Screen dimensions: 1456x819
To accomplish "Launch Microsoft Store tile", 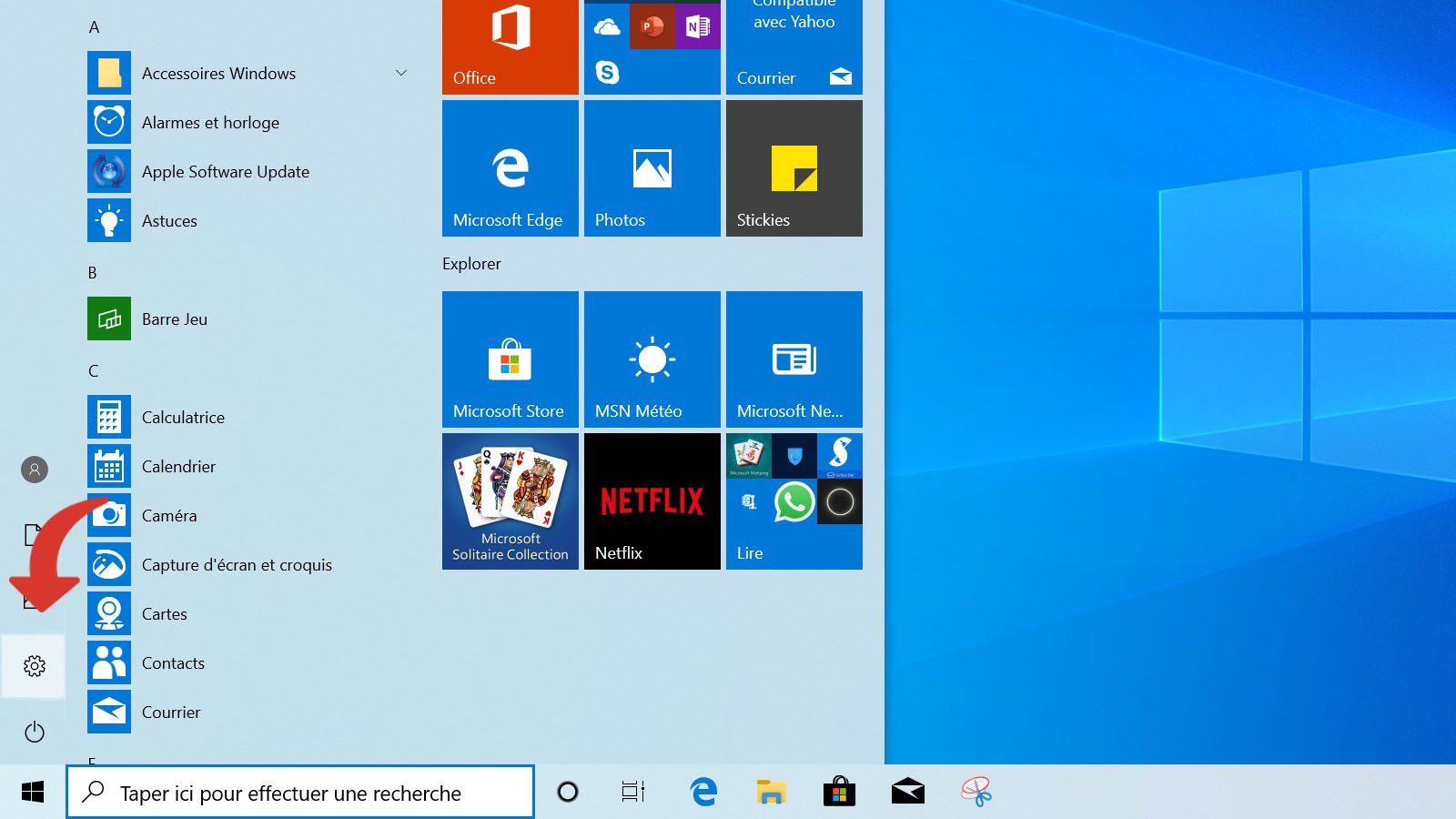I will 510,359.
